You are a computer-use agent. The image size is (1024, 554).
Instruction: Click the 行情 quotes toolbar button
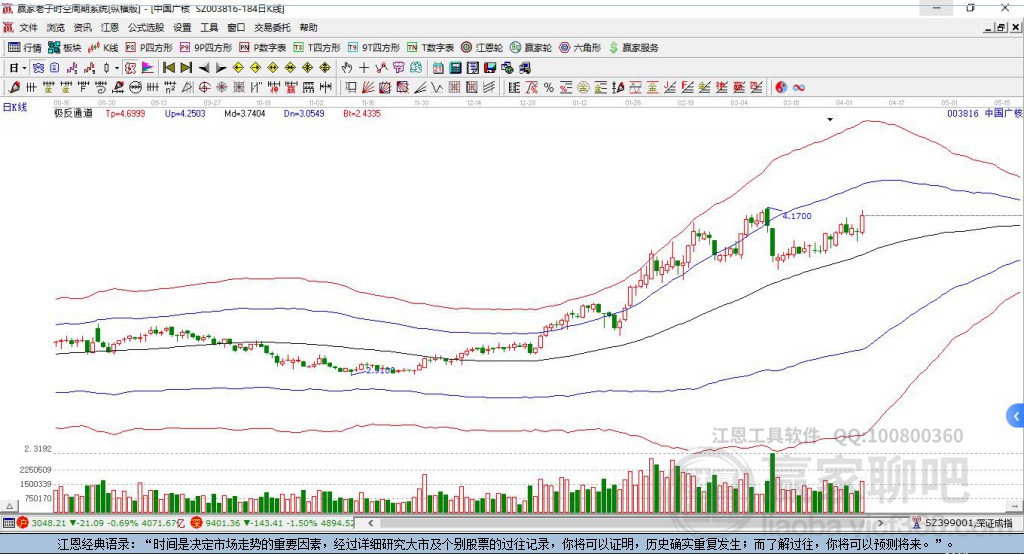coord(25,48)
